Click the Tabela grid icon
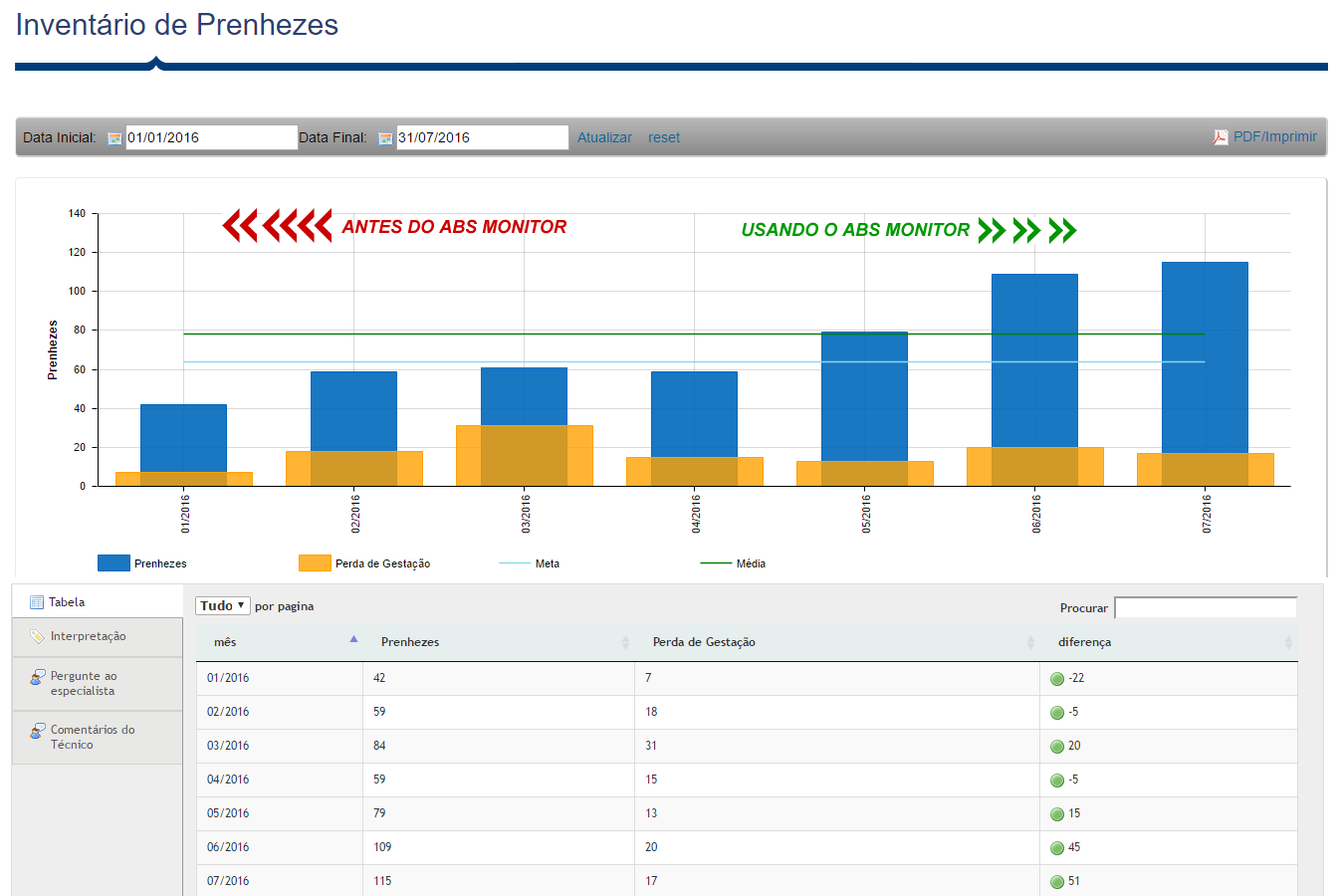 click(x=37, y=602)
